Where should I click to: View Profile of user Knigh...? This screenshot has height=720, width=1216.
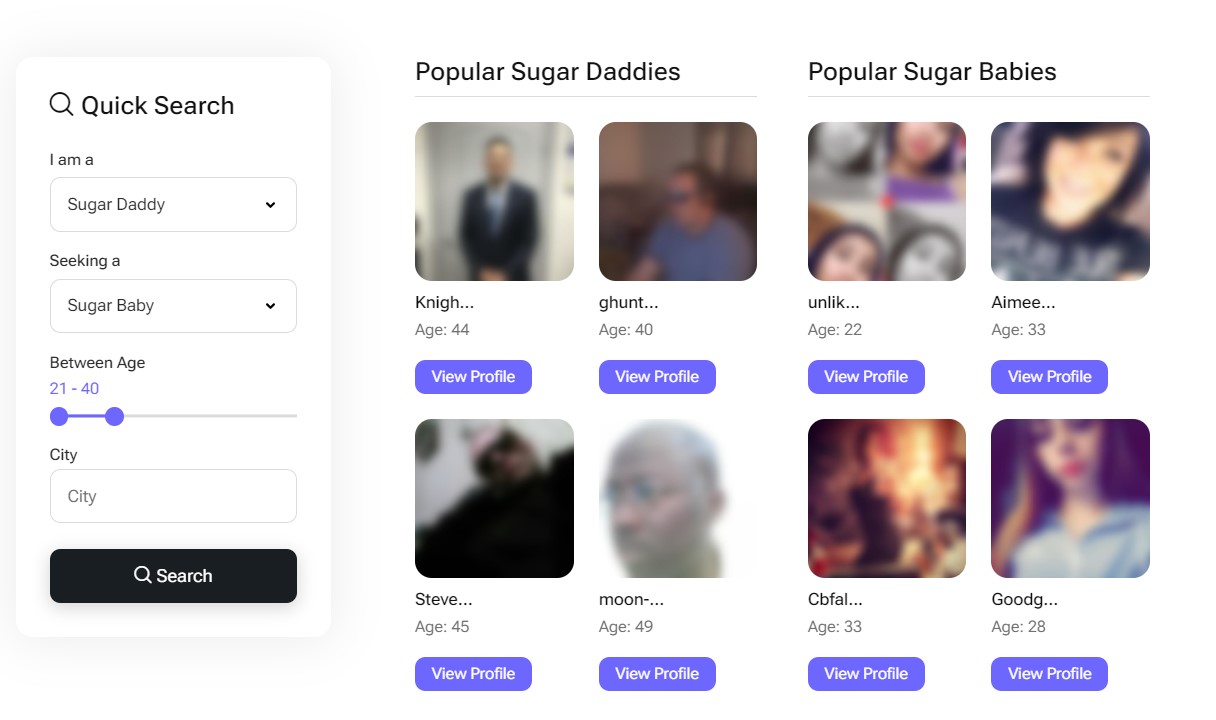coord(473,377)
